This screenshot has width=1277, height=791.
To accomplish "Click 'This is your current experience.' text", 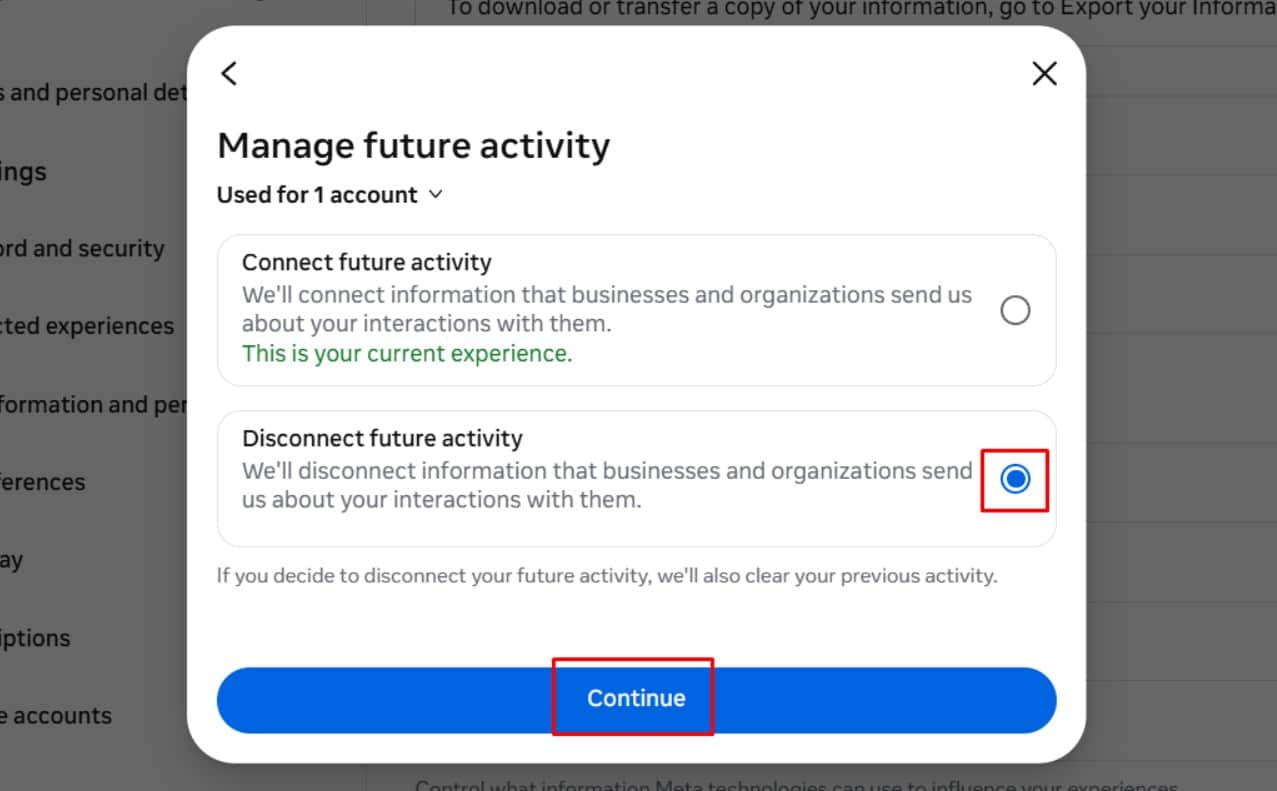I will pos(407,354).
